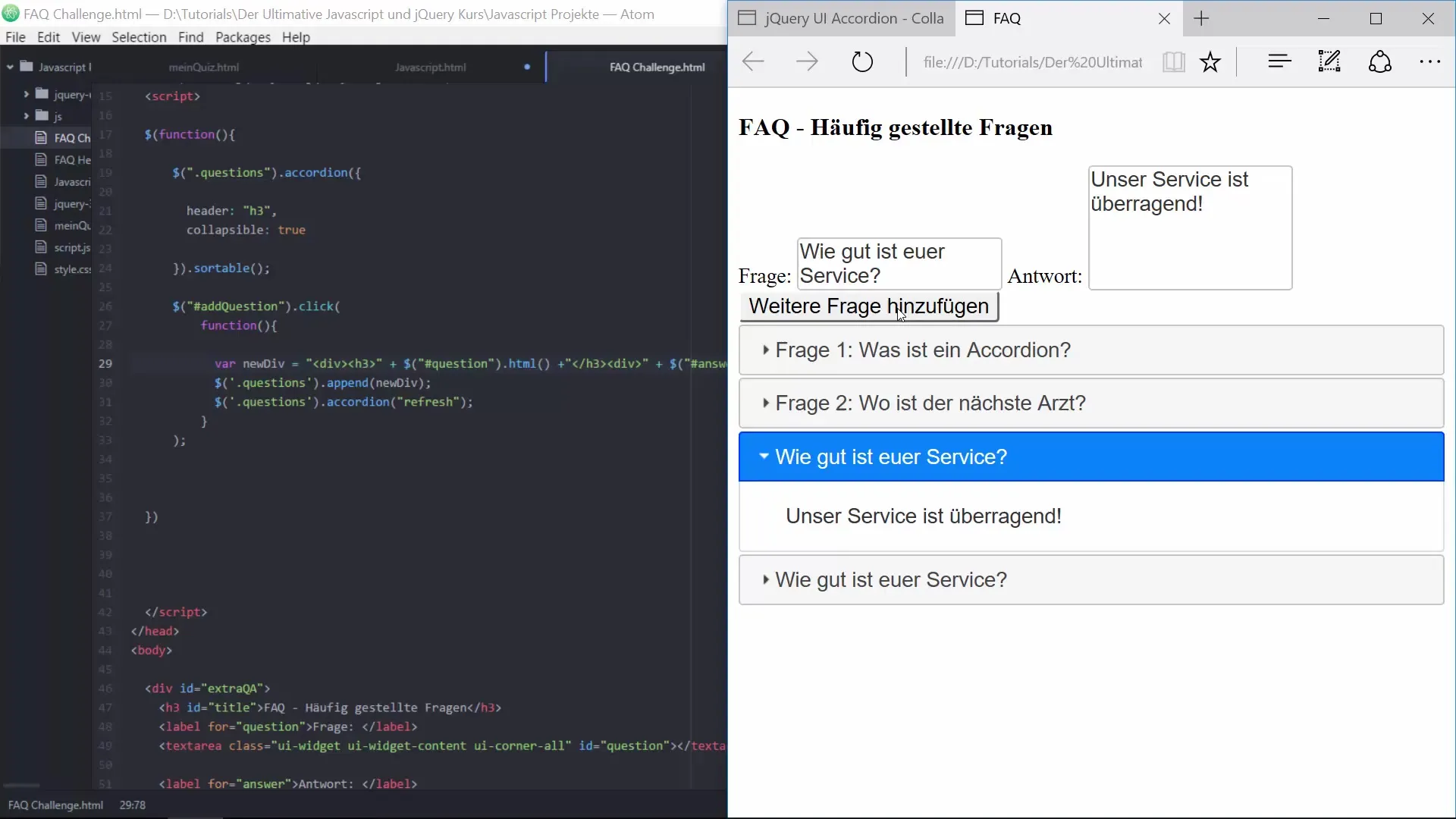Viewport: 1456px width, 819px height.
Task: Click the FAQ - Häufig gestellte Fragen heading
Action: 896,127
